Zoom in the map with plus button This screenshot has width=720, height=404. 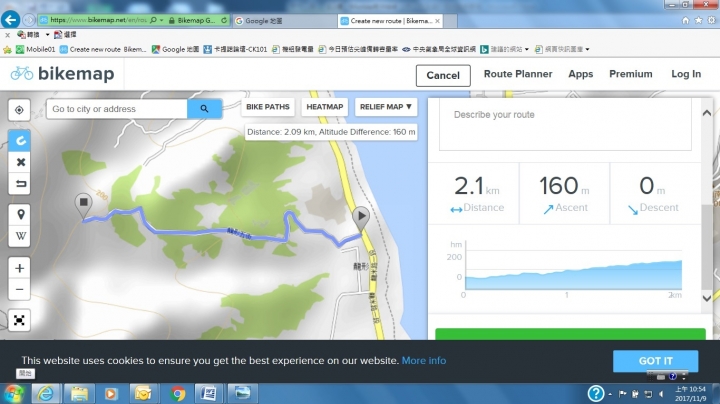19,268
